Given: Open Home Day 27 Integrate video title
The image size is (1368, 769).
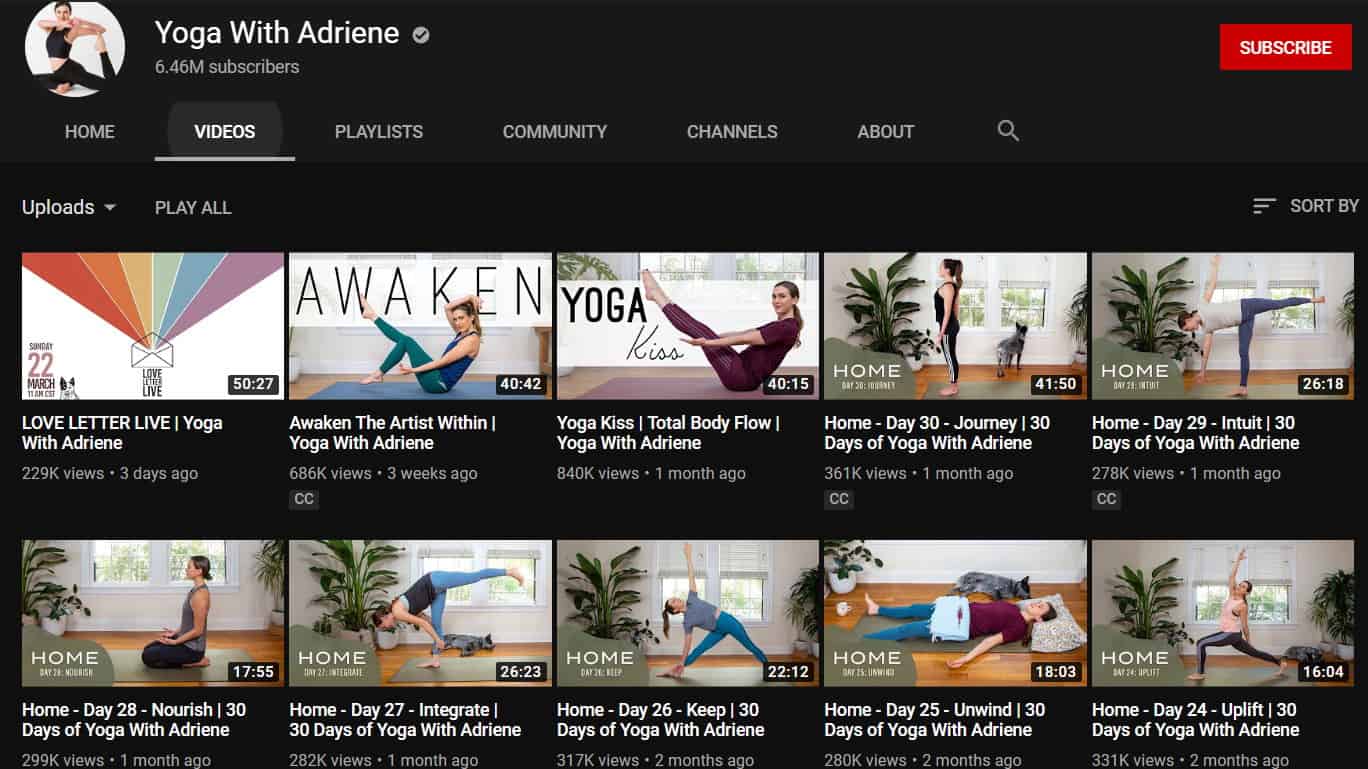Looking at the screenshot, I should click(x=405, y=720).
